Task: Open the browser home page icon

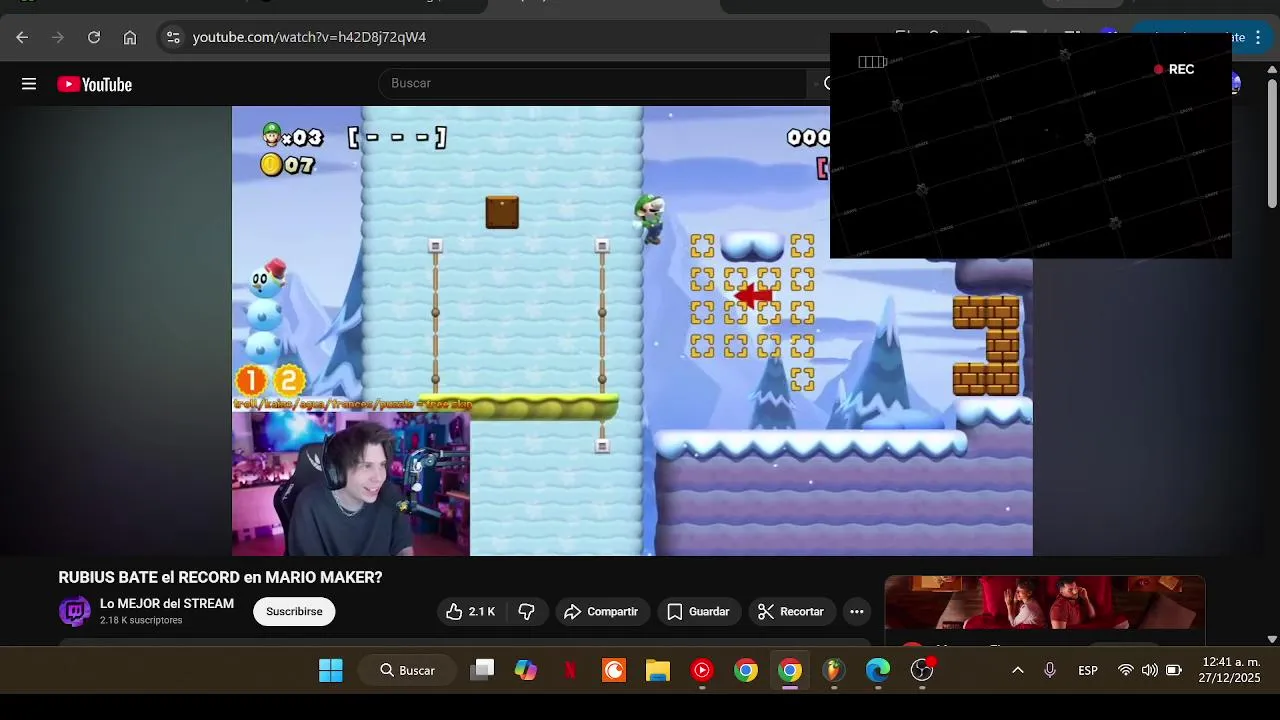Action: coord(130,37)
